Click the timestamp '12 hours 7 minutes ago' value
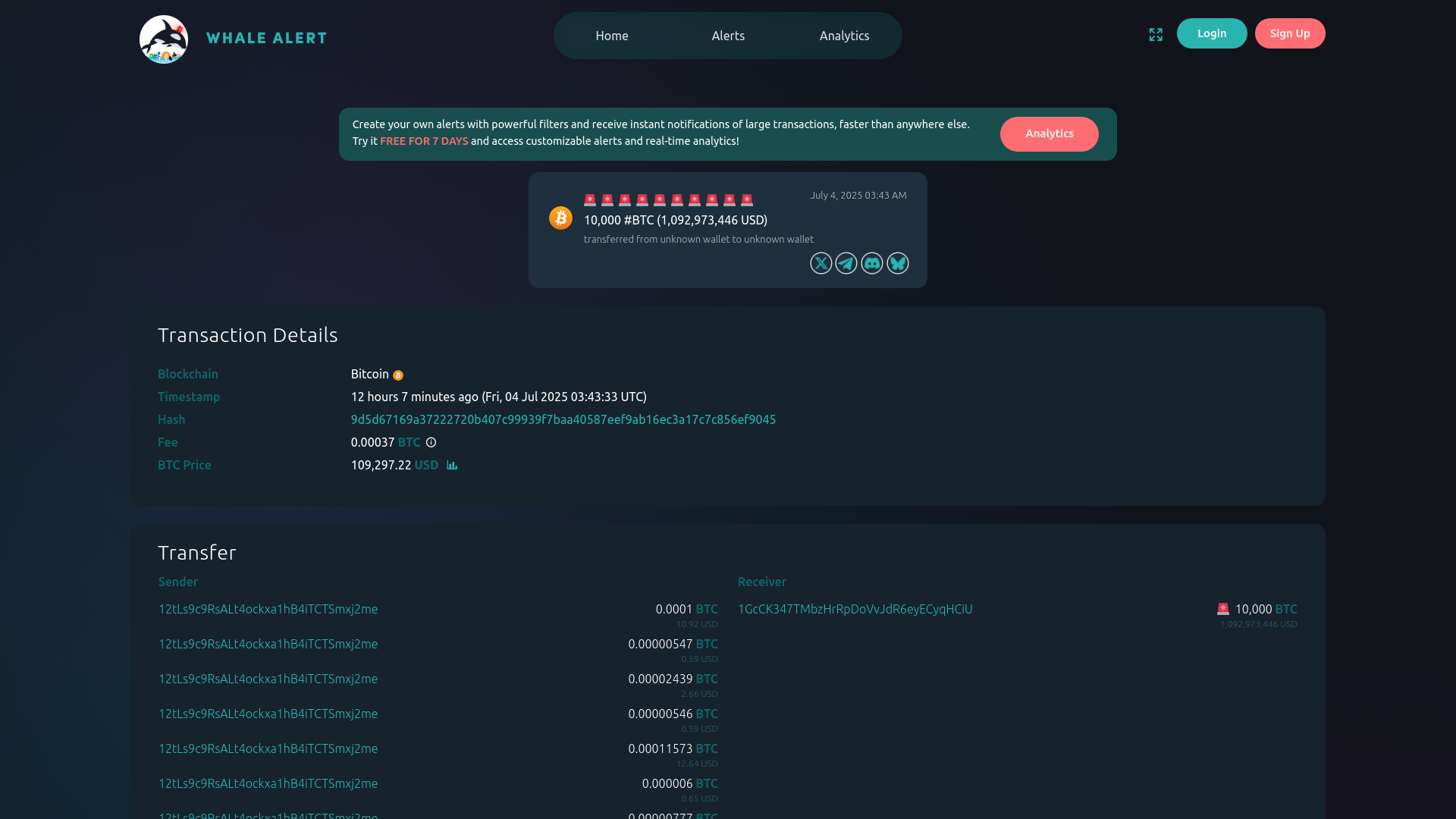Screen dimensions: 1456x819 click(499, 397)
